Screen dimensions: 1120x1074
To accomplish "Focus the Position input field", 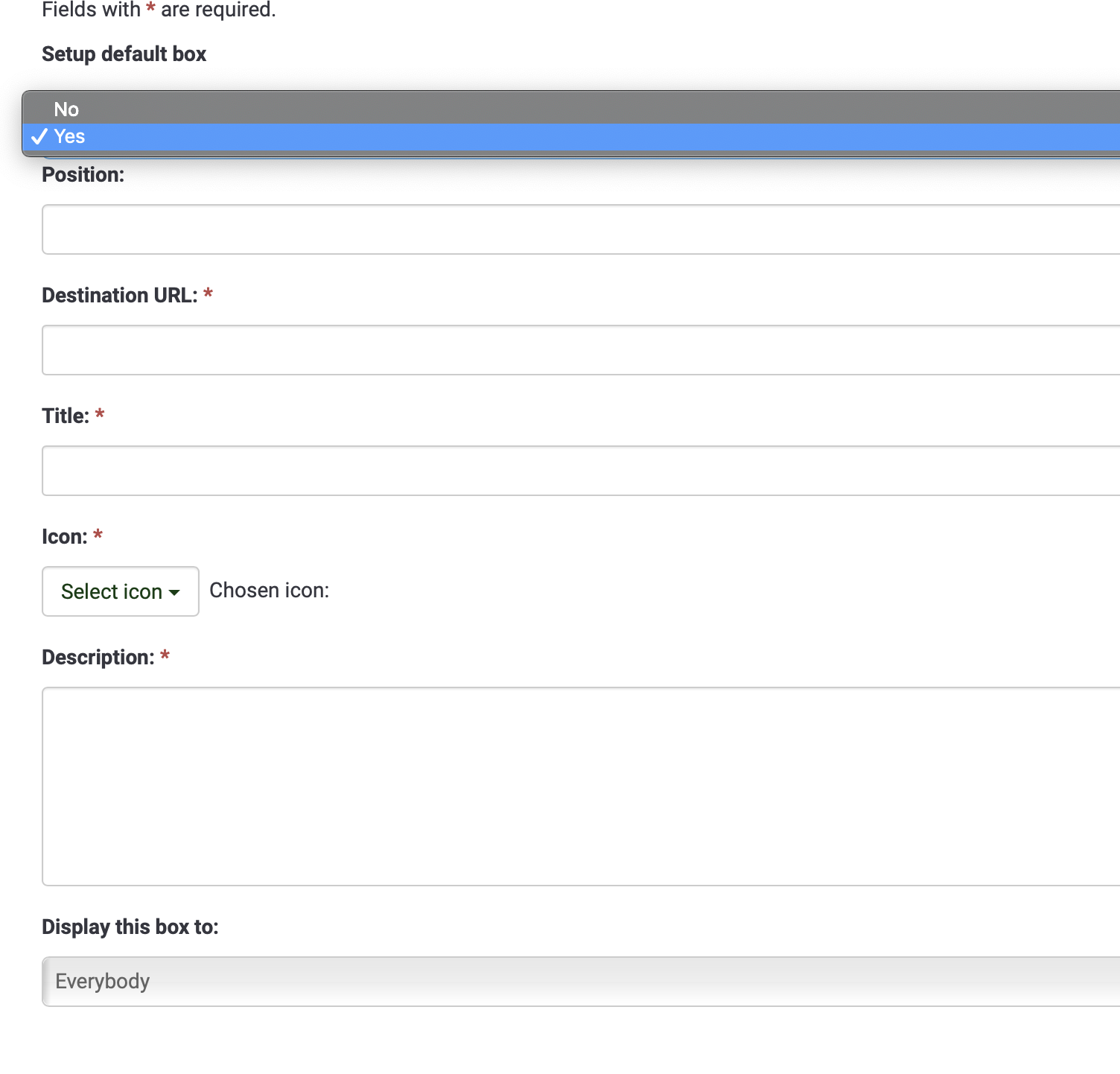I will 581,229.
